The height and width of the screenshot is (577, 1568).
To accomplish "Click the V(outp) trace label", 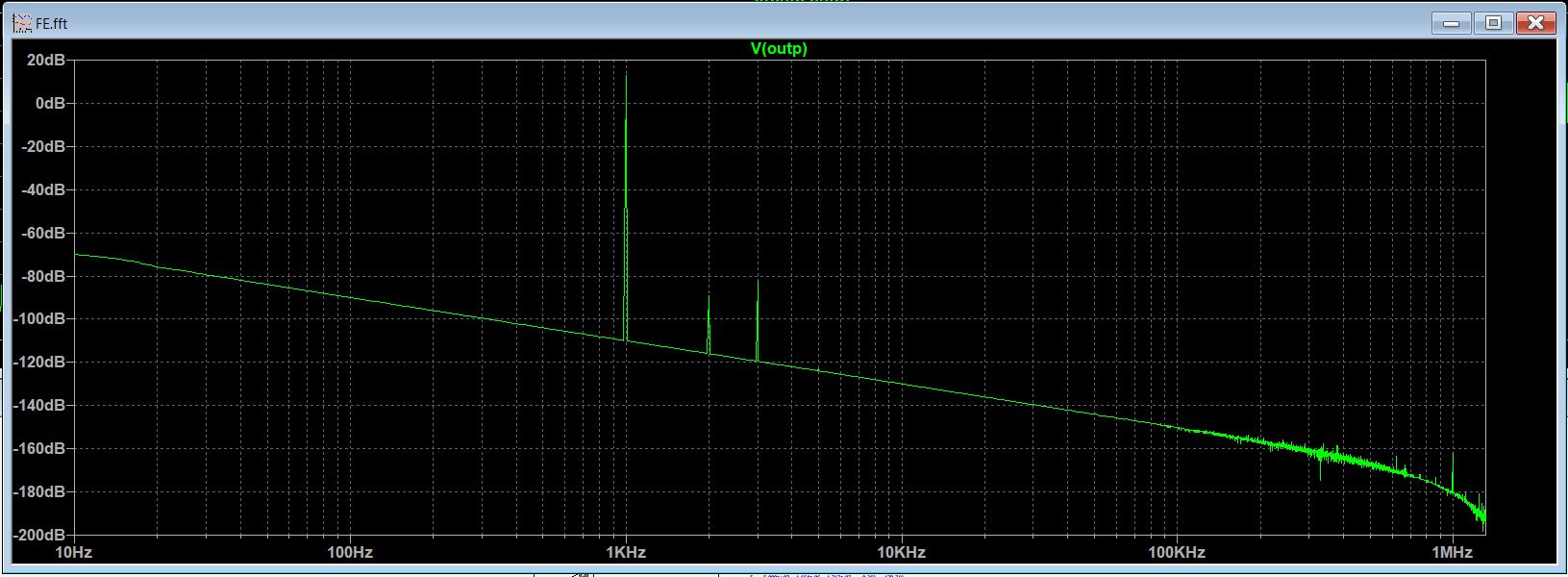I will (x=779, y=48).
